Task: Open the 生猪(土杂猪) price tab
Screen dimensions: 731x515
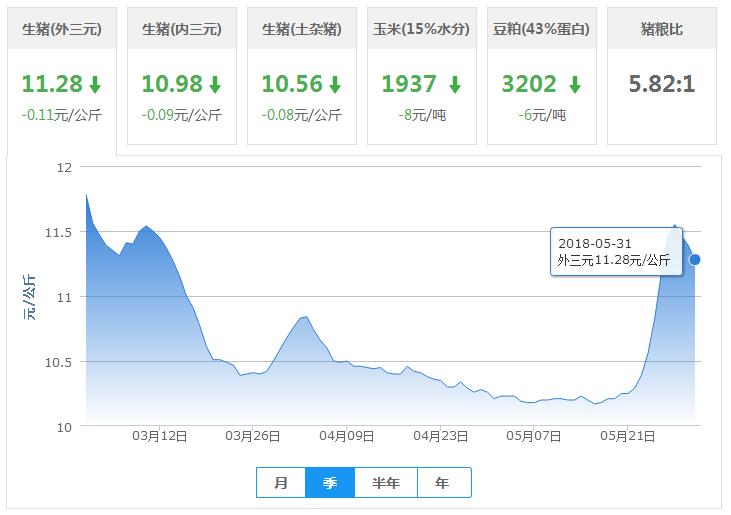Action: pyautogui.click(x=301, y=29)
